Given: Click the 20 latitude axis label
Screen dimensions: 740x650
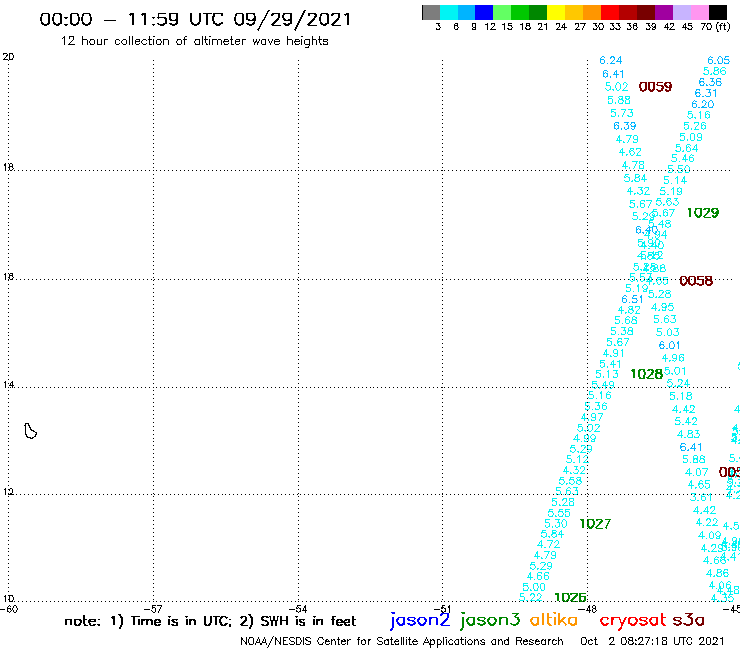Looking at the screenshot, I should (8, 57).
